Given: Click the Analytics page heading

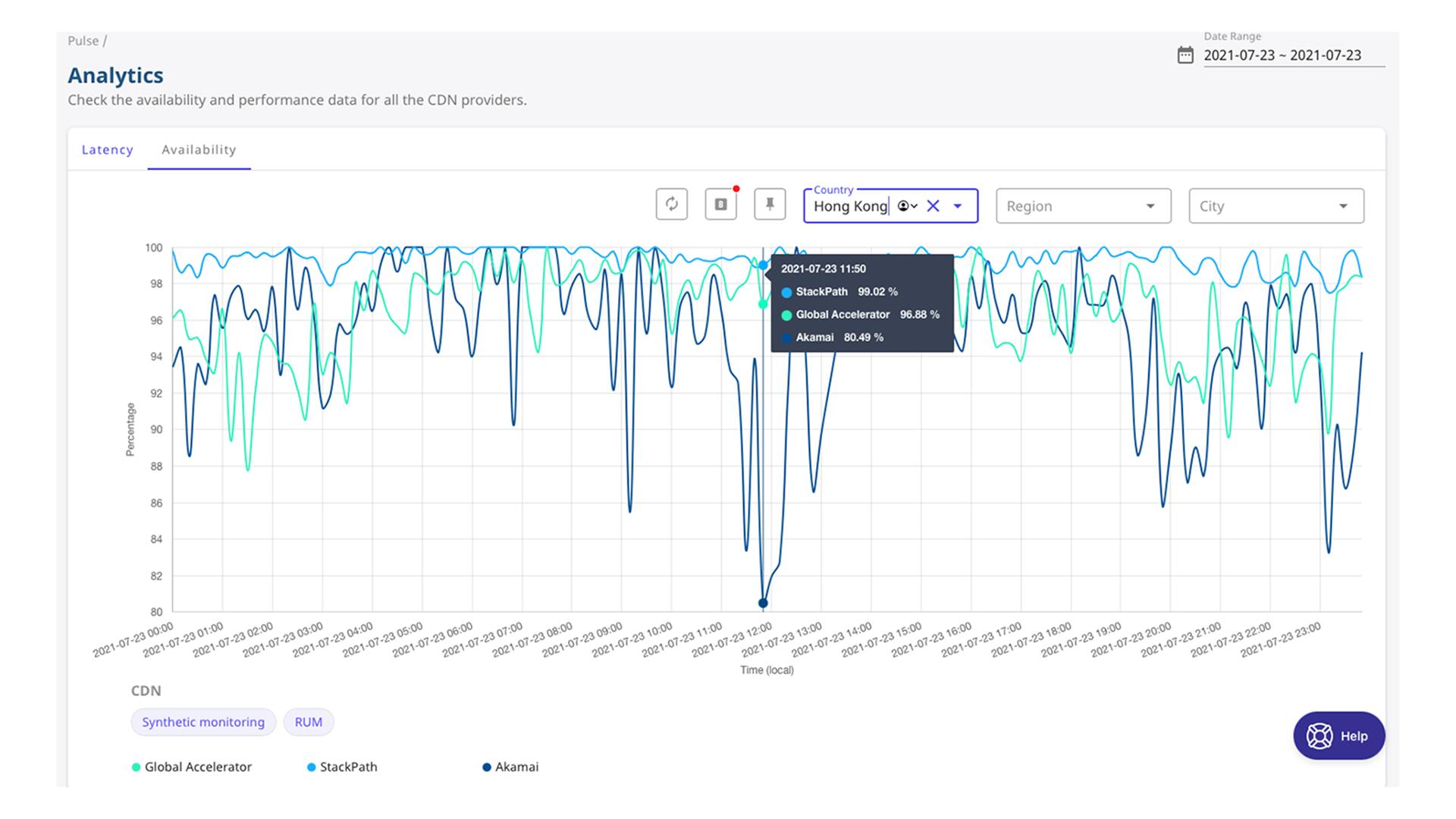Looking at the screenshot, I should (115, 75).
